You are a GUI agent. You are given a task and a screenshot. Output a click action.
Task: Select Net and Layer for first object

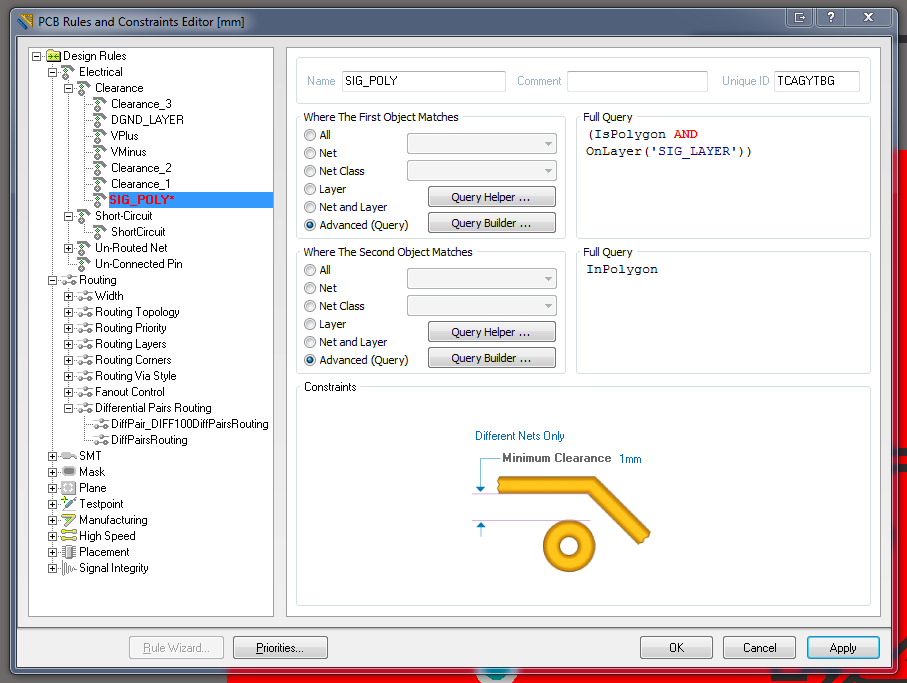(310, 207)
